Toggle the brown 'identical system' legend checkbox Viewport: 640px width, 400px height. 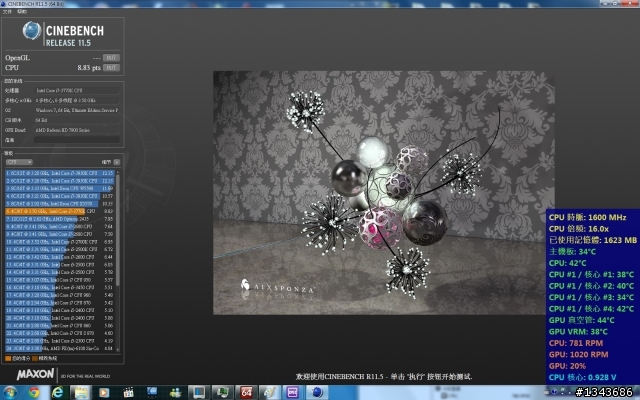[35, 358]
